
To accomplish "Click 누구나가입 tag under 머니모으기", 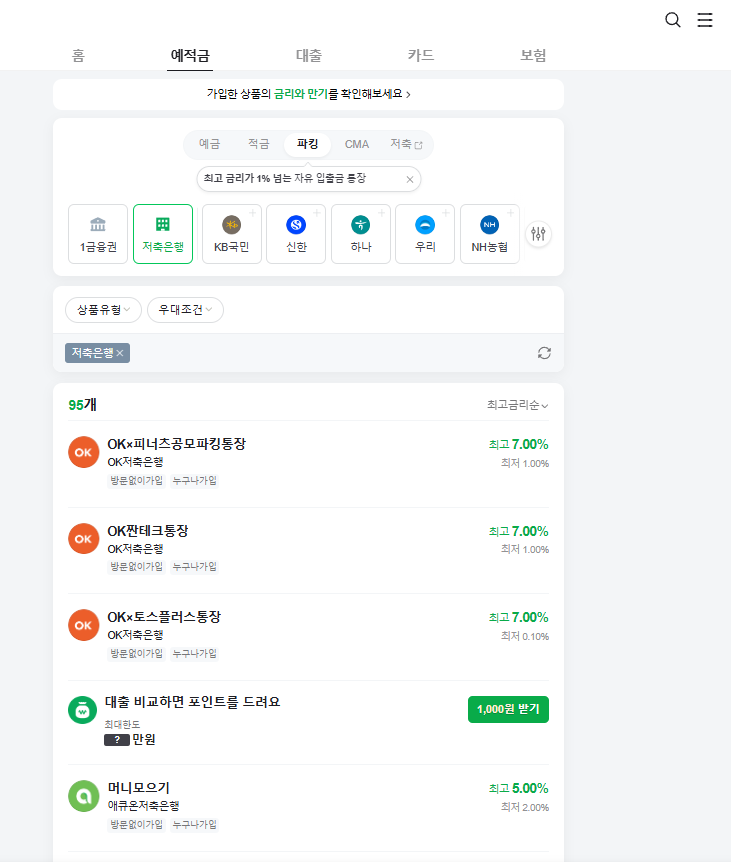I will coord(195,824).
